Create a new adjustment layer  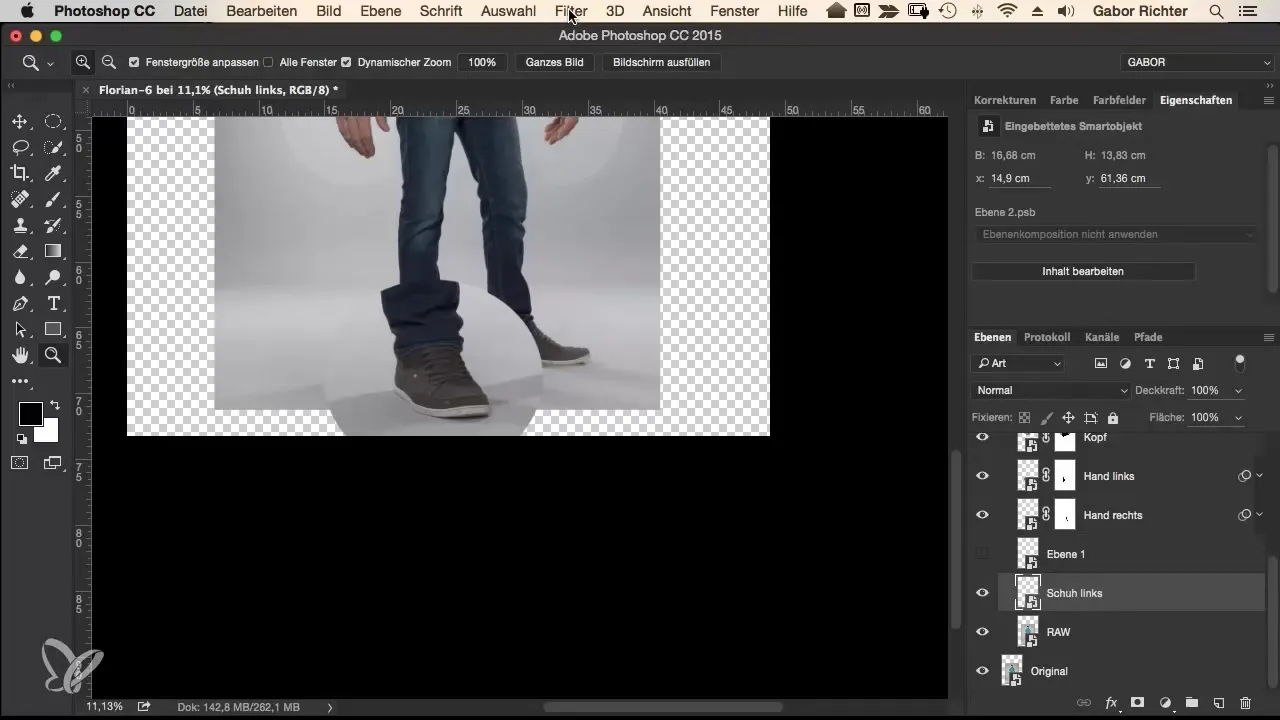coord(1165,703)
